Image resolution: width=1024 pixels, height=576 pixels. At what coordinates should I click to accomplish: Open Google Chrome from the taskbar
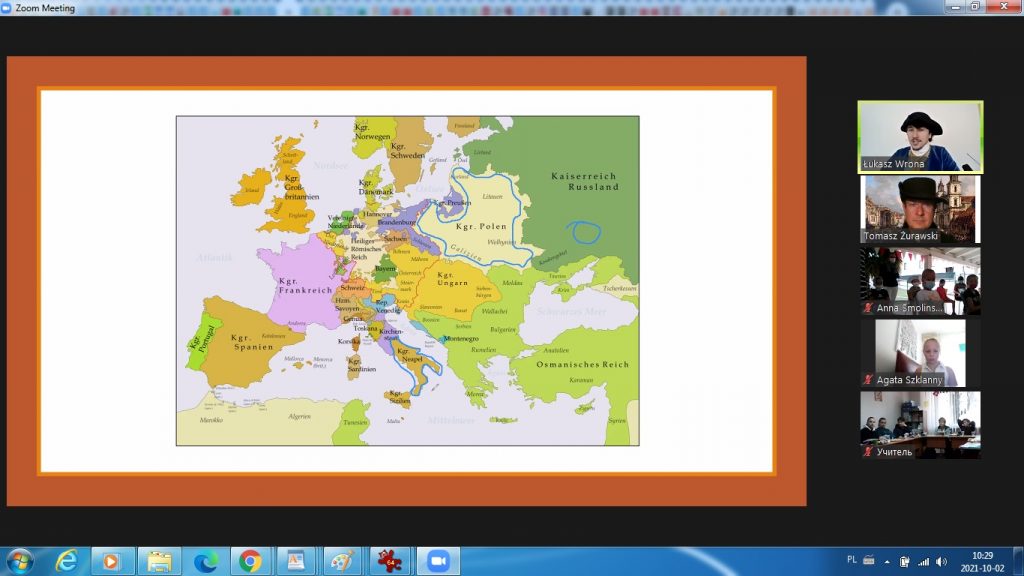(x=250, y=561)
